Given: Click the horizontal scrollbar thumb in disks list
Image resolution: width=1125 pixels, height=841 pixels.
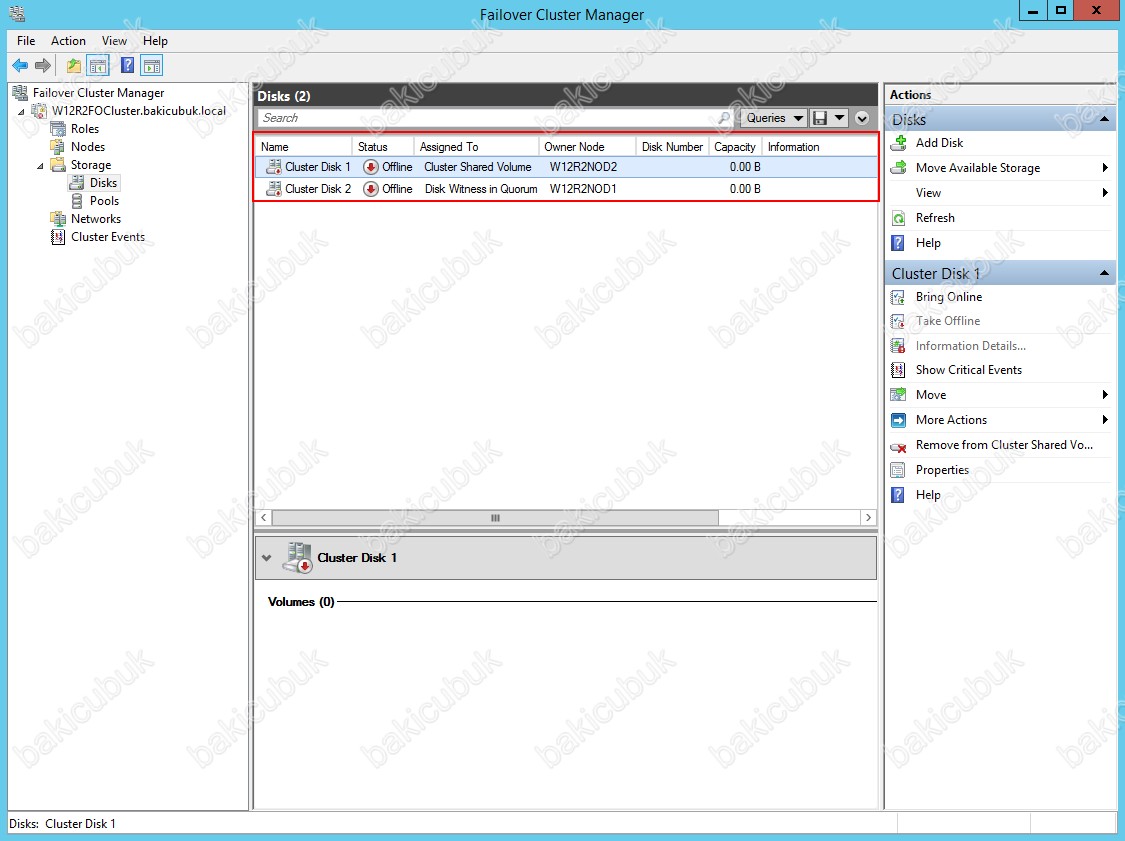Looking at the screenshot, I should 495,518.
